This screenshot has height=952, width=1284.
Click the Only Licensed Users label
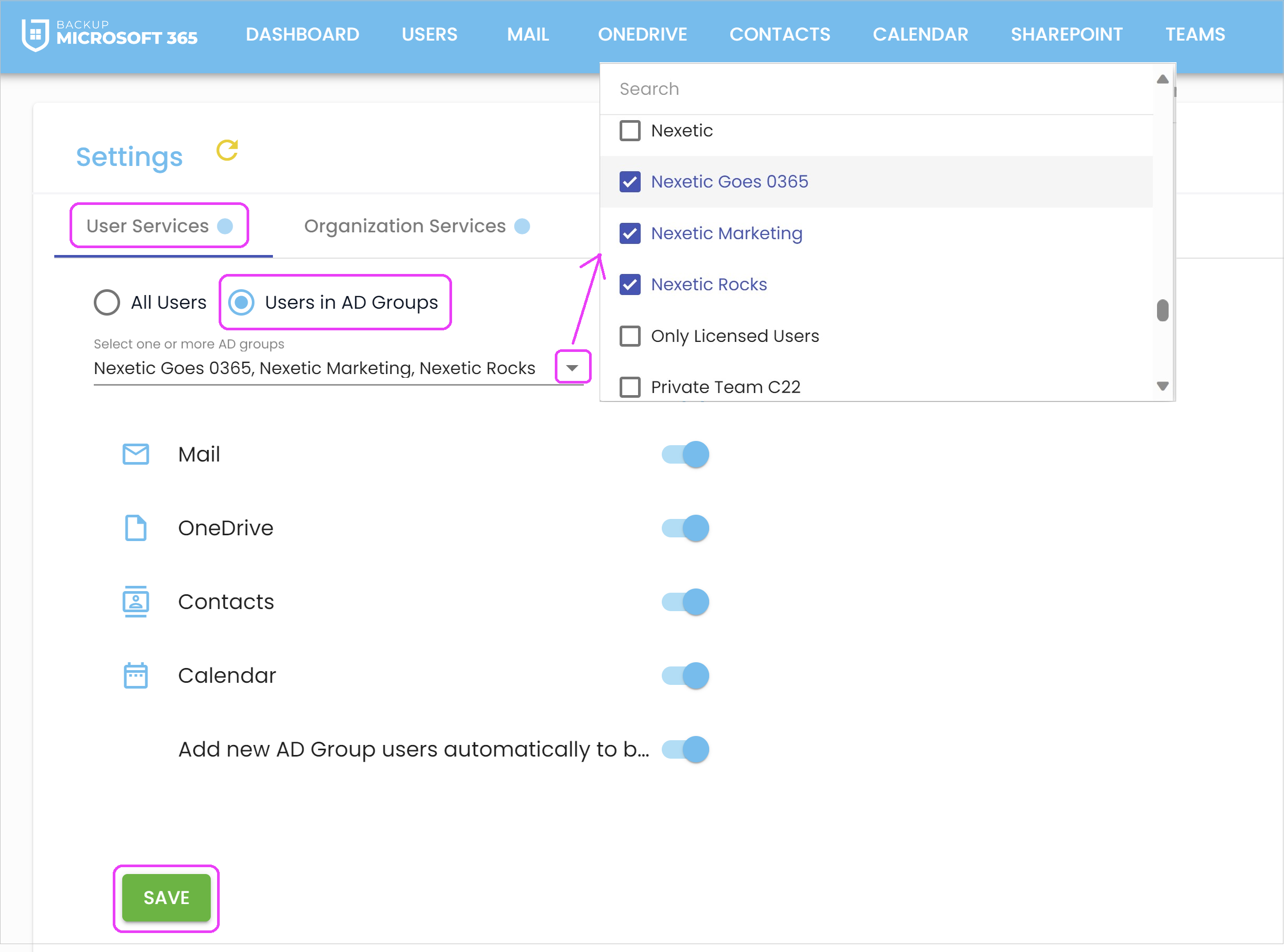[x=735, y=336]
